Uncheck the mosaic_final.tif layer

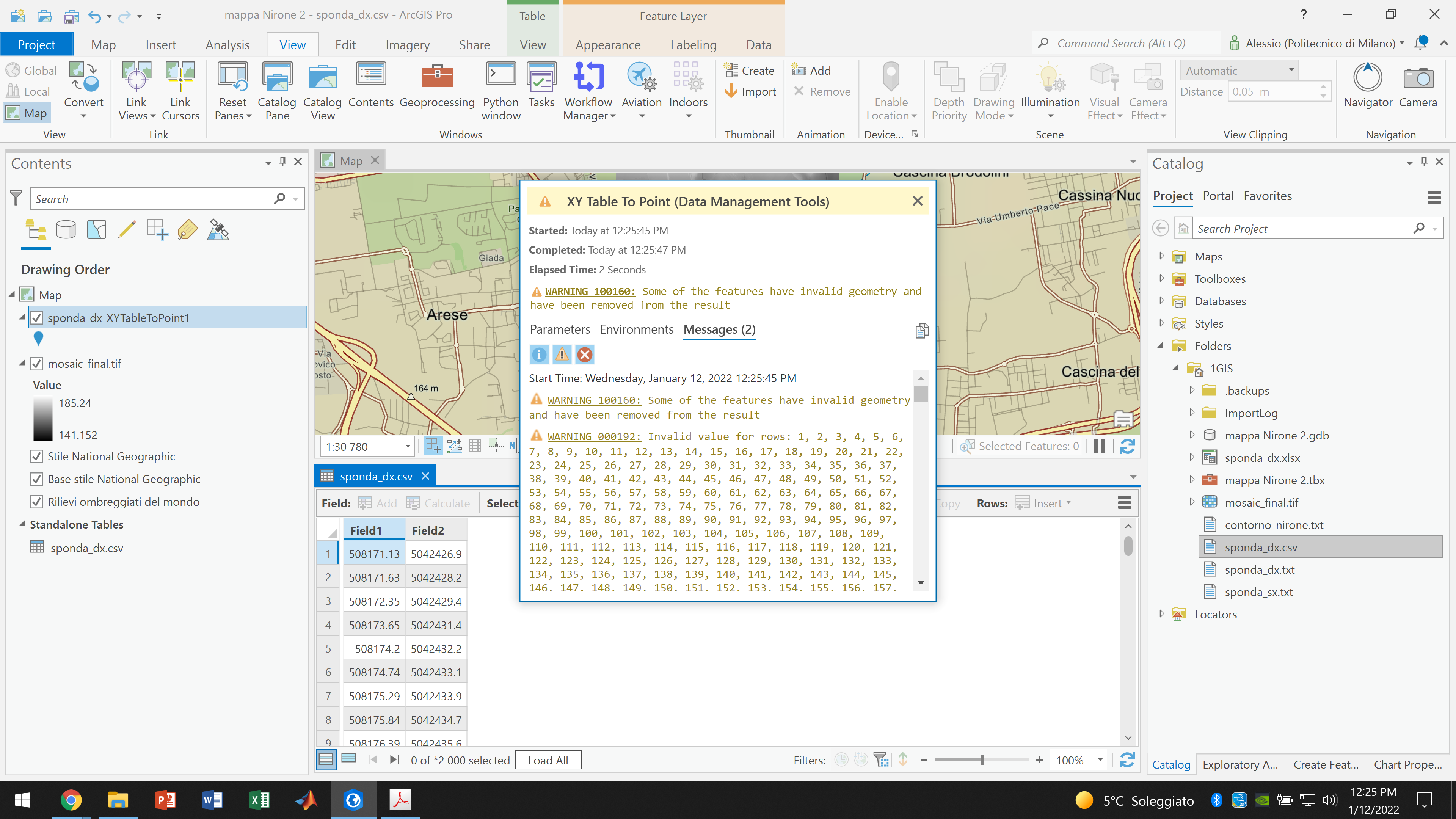coord(37,364)
